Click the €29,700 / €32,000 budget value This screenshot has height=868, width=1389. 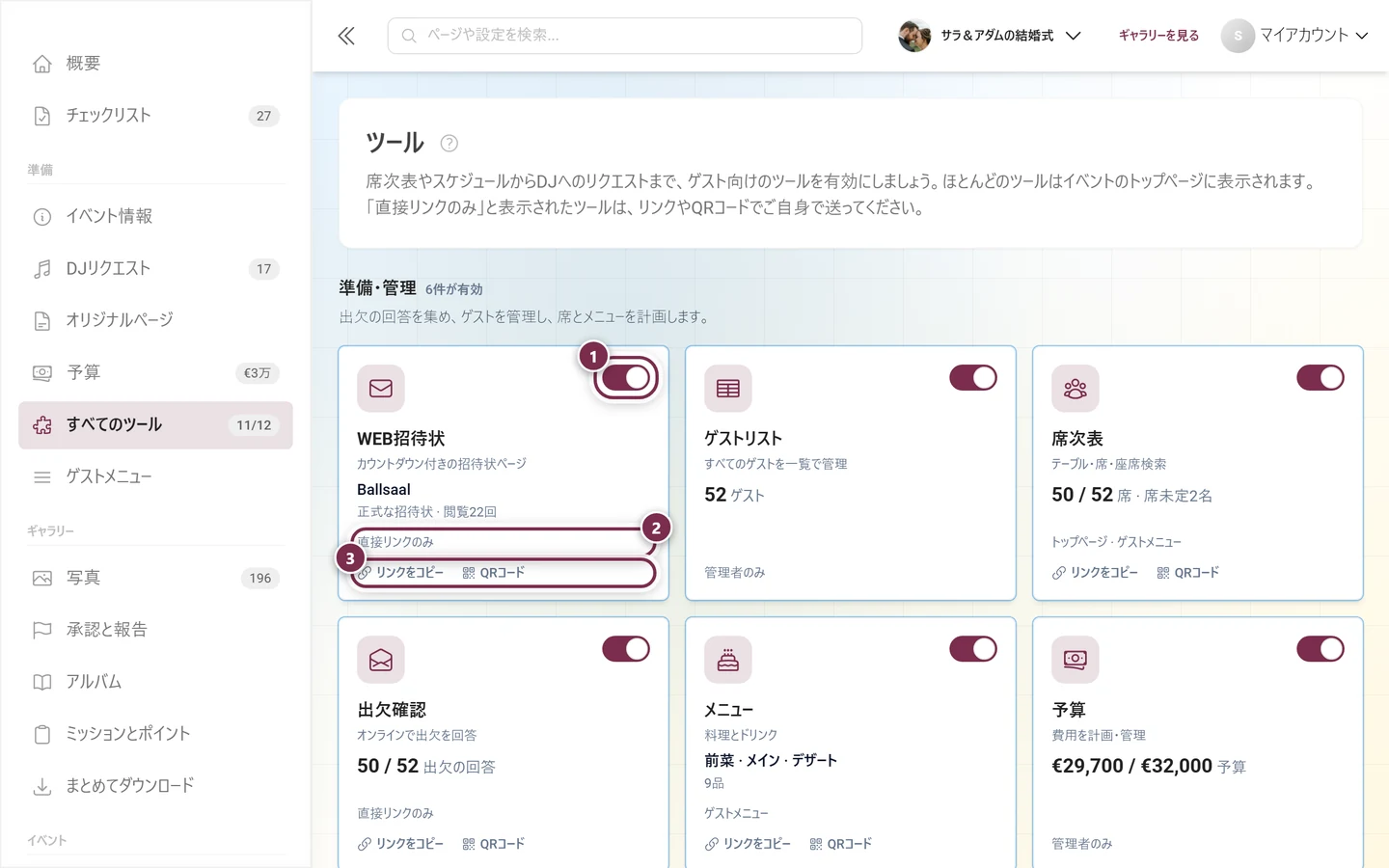point(1131,766)
